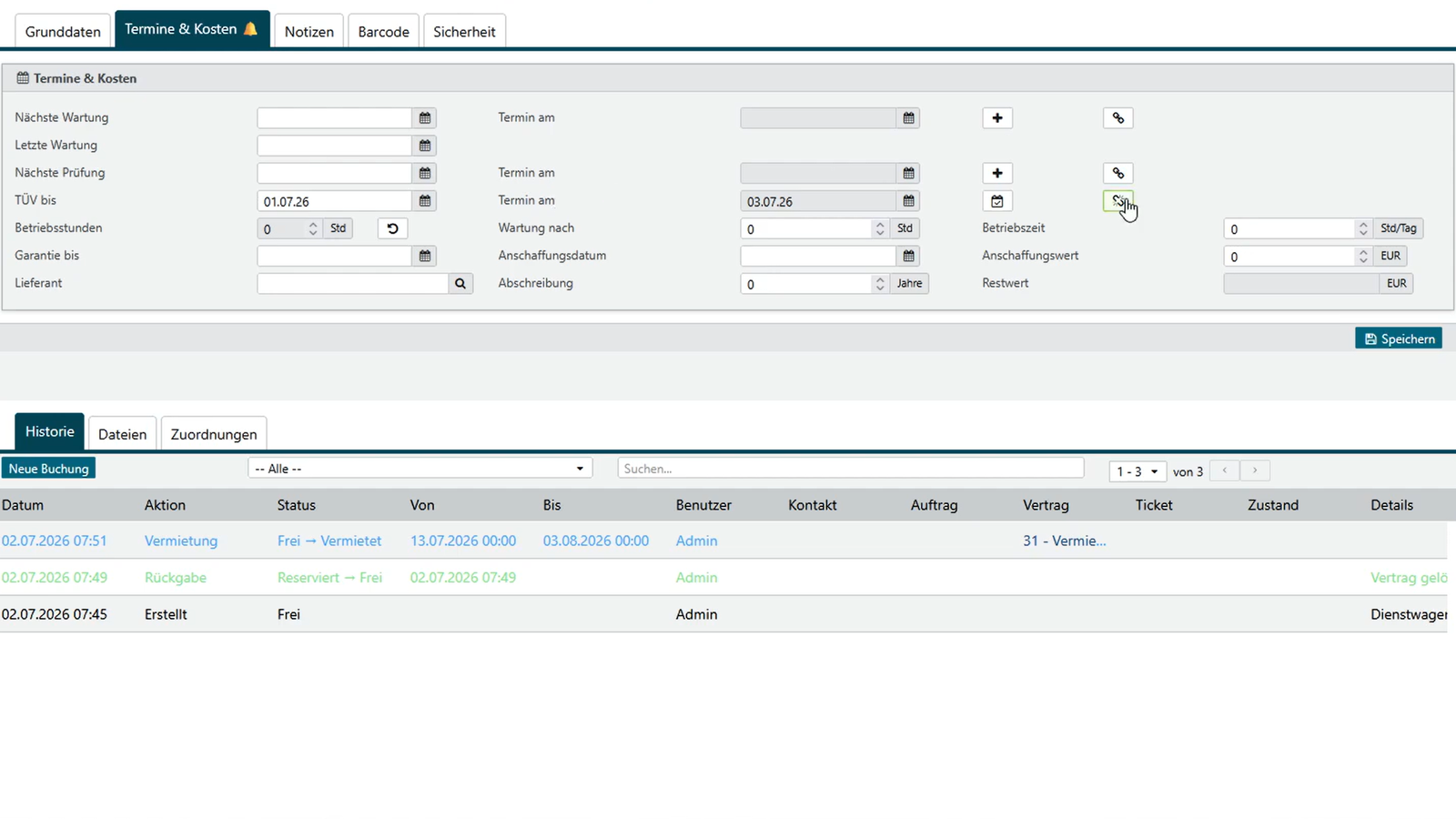Image resolution: width=1456 pixels, height=819 pixels.
Task: Click the Neue Buchung button
Action: (x=48, y=469)
